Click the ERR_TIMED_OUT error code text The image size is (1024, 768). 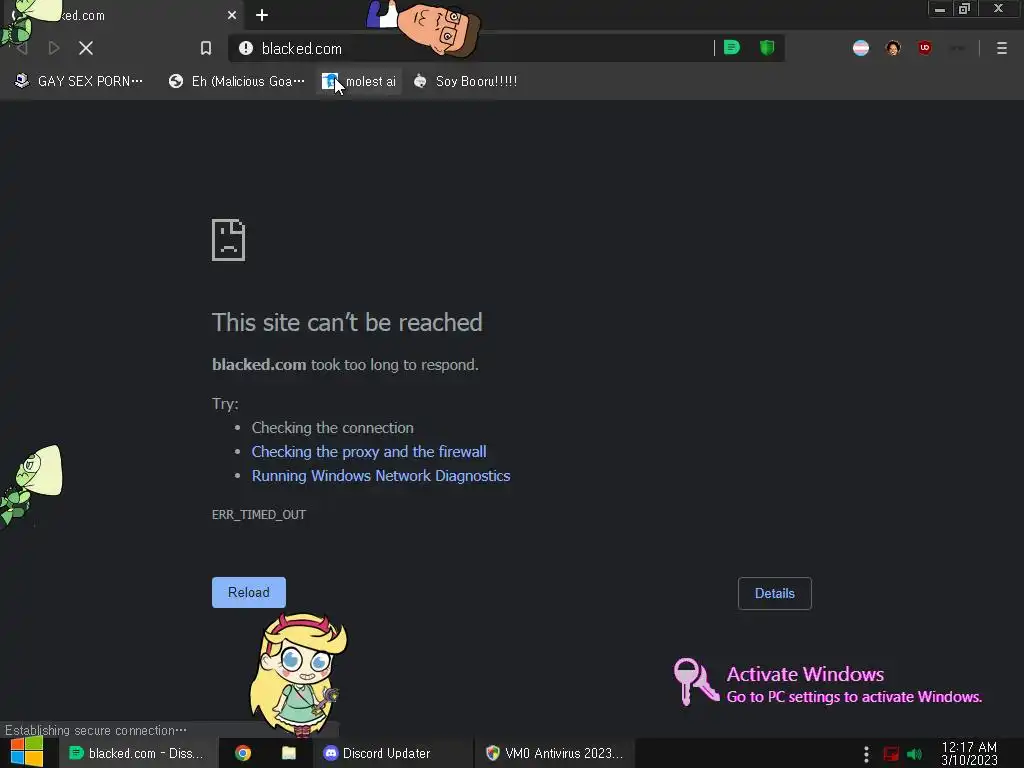click(x=259, y=515)
